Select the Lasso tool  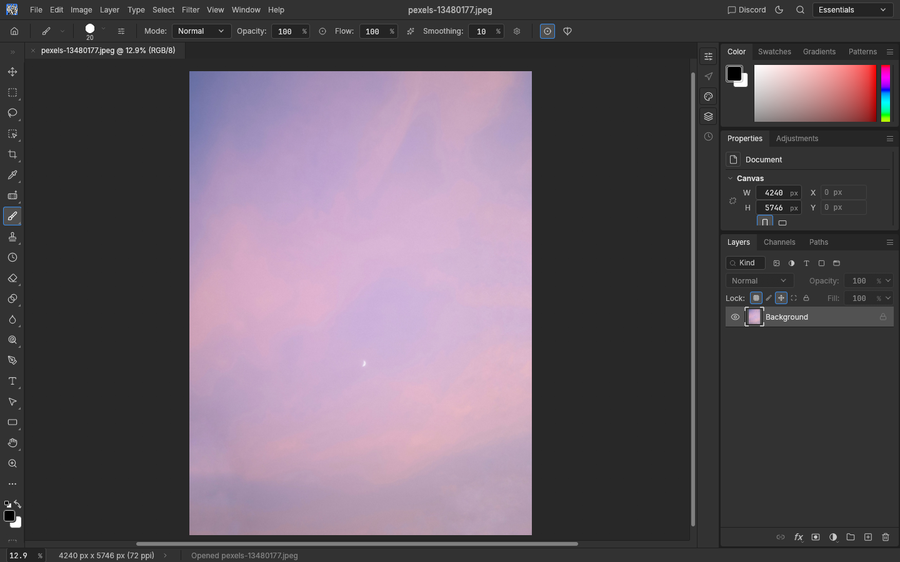click(x=12, y=113)
